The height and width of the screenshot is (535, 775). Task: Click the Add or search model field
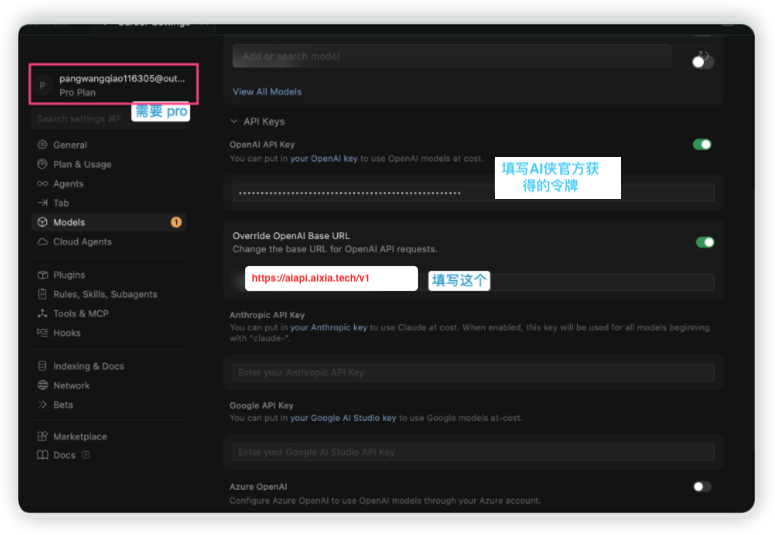click(x=451, y=56)
